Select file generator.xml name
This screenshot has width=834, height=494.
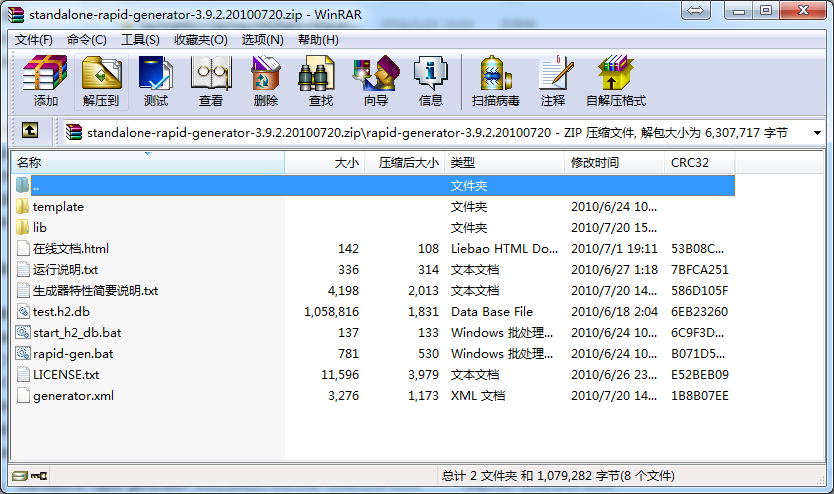[73, 396]
